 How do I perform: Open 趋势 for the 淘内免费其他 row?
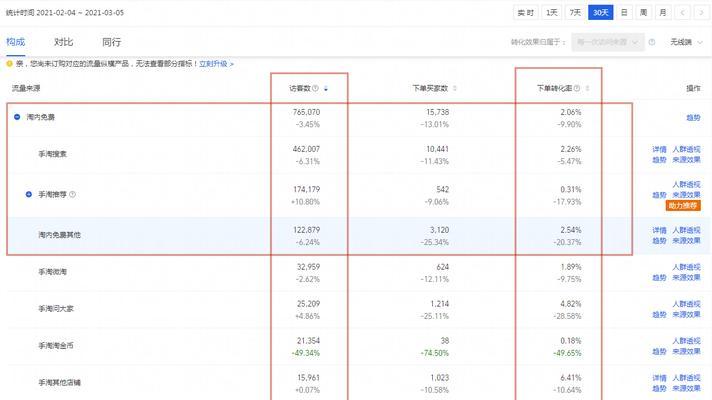click(x=659, y=241)
